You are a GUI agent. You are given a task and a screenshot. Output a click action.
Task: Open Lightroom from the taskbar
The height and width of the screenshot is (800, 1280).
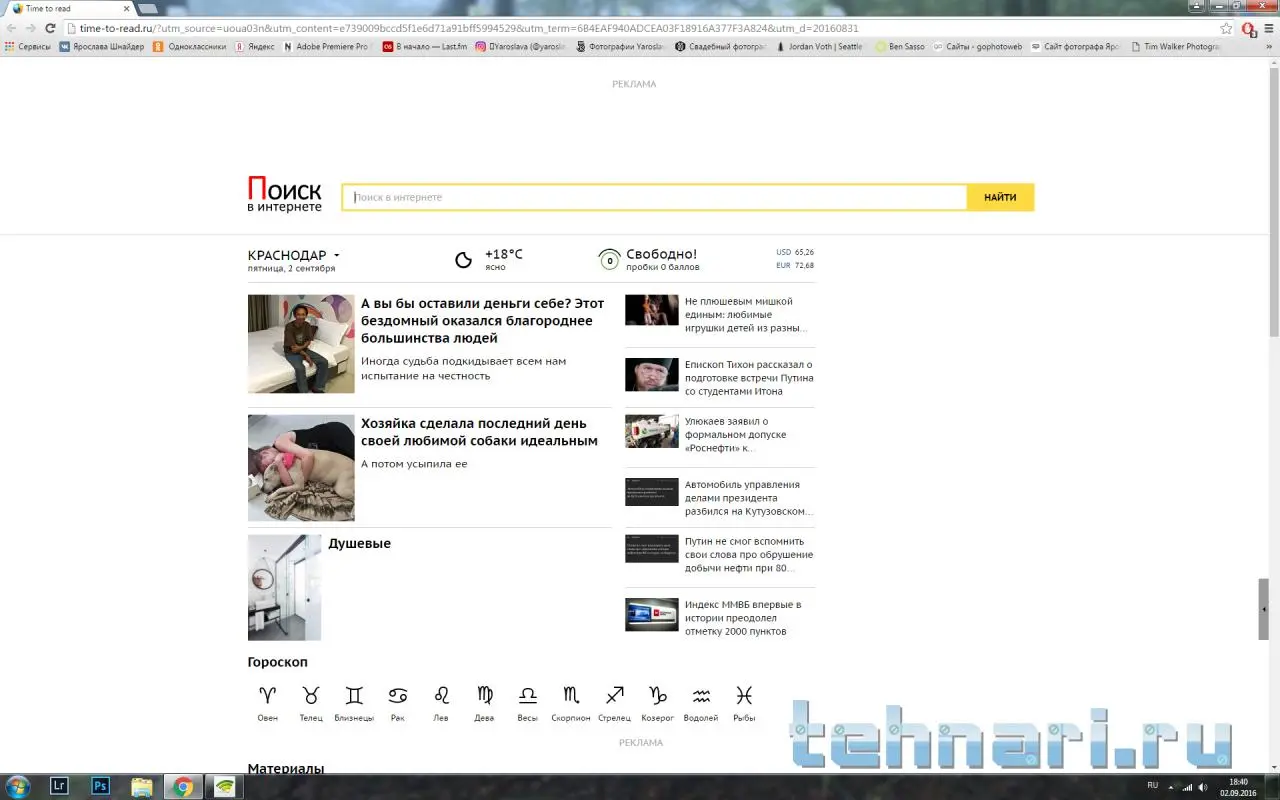click(59, 786)
